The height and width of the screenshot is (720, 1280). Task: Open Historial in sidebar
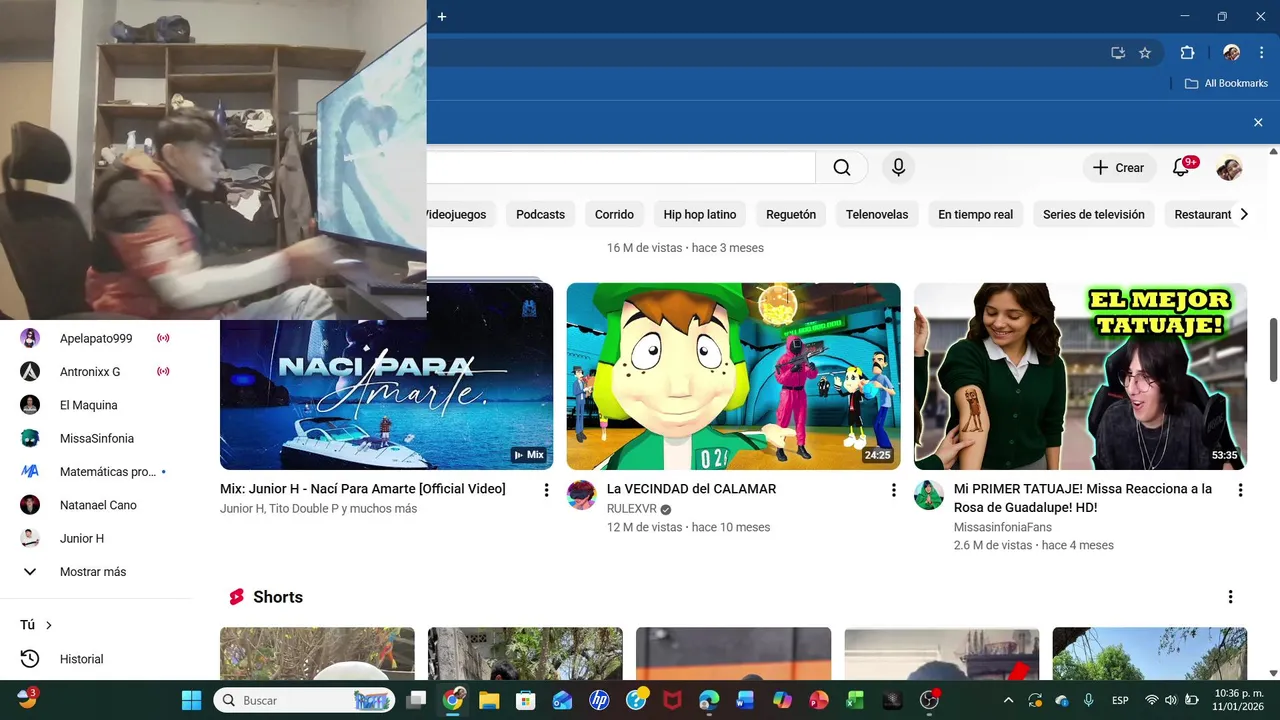(96, 659)
